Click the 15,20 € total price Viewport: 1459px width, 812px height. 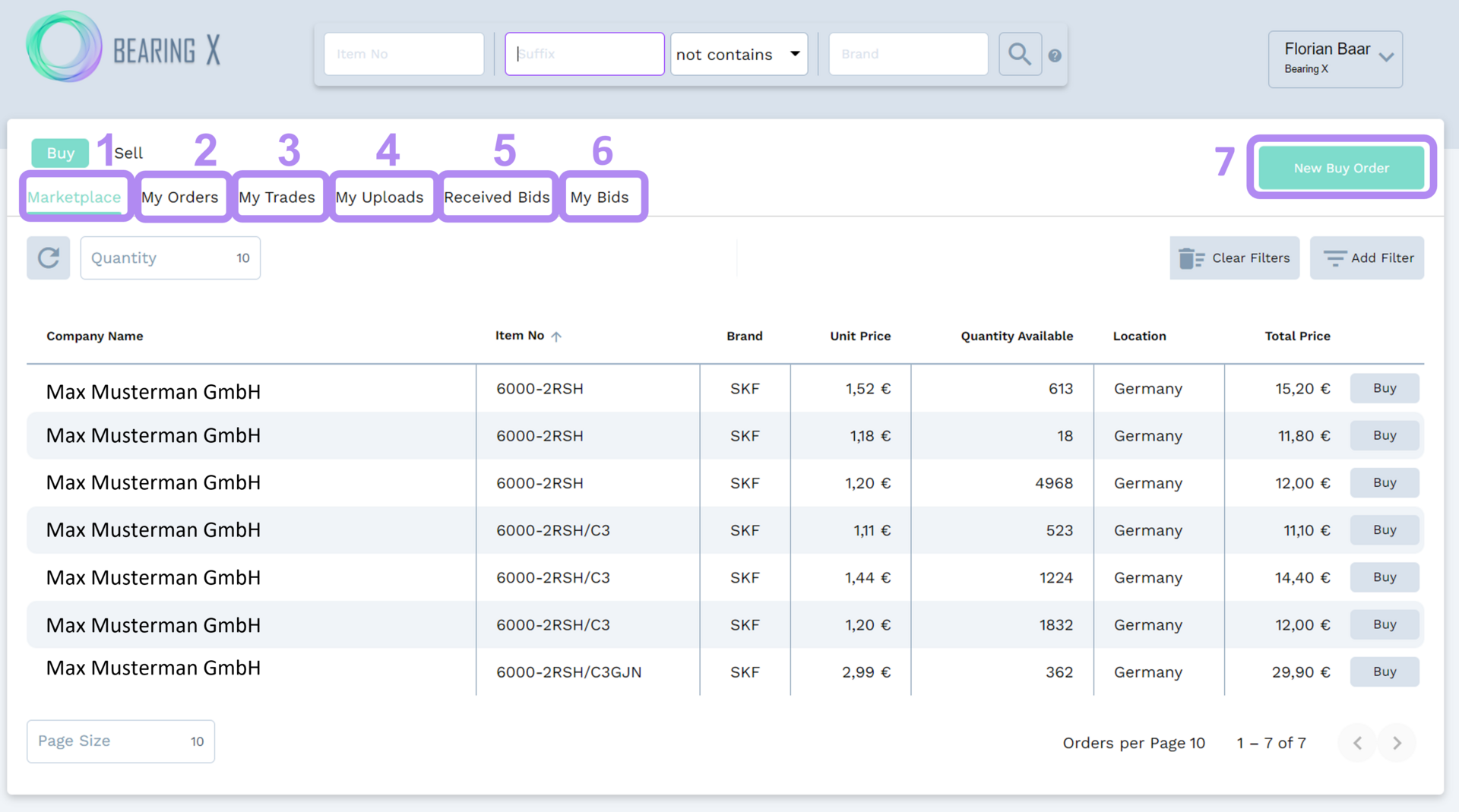[x=1303, y=389]
